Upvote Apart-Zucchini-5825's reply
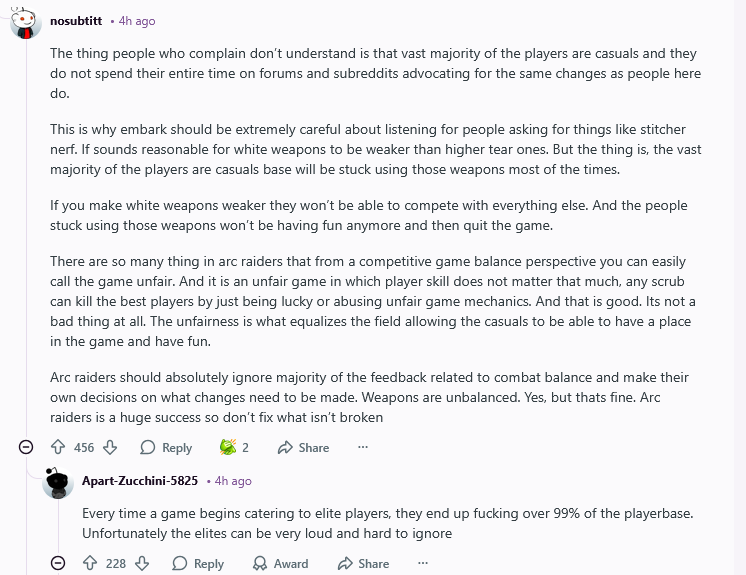 [90, 563]
